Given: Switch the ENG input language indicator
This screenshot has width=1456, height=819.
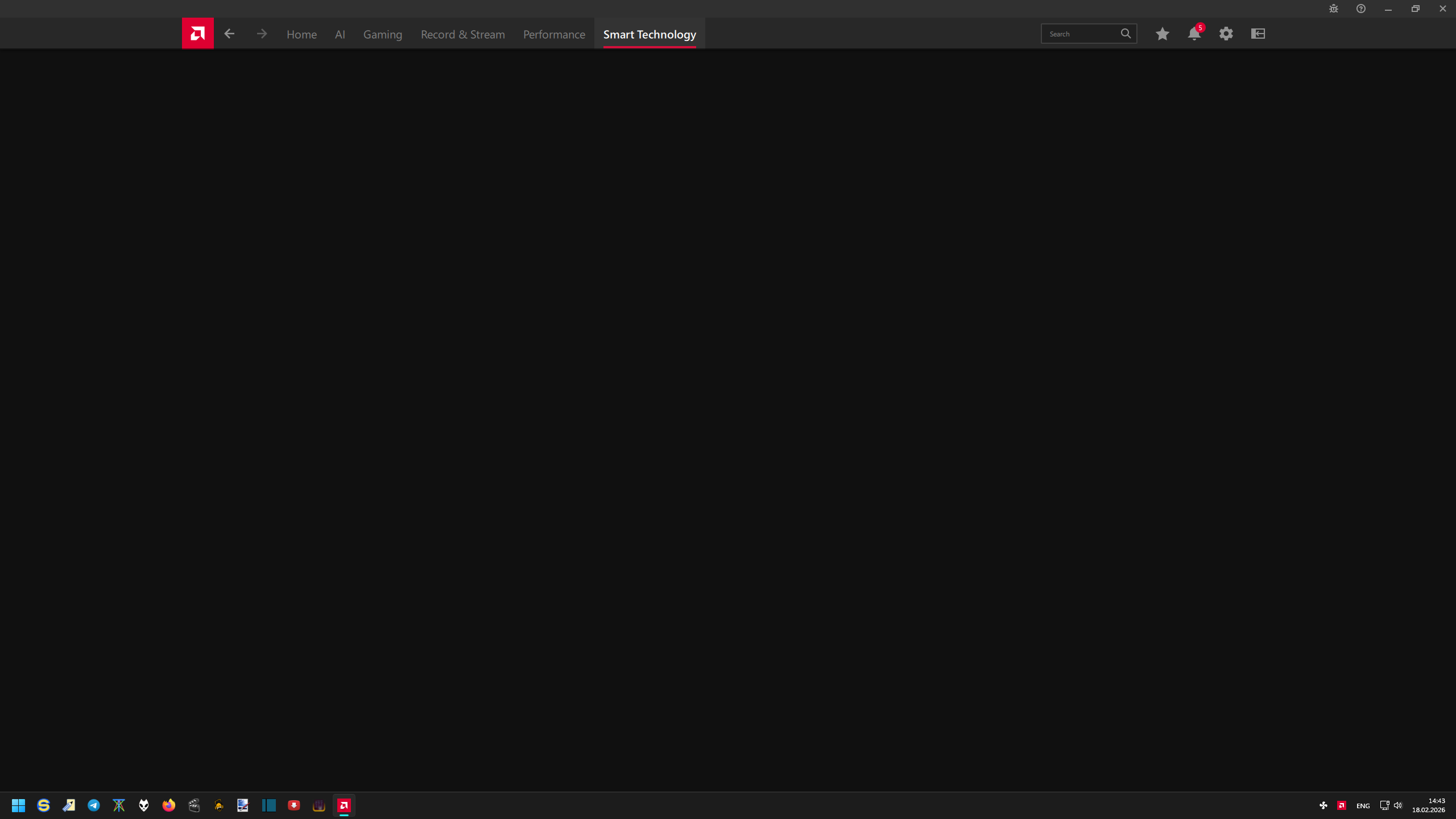Looking at the screenshot, I should 1363,806.
